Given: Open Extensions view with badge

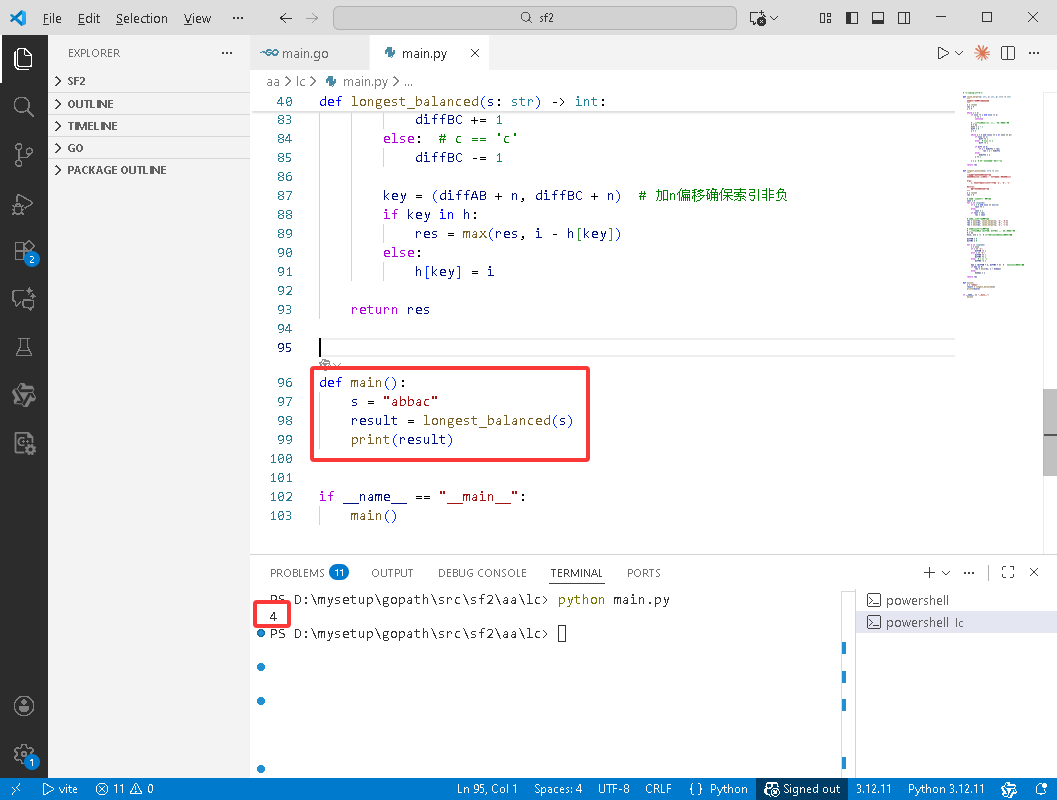Looking at the screenshot, I should (24, 252).
